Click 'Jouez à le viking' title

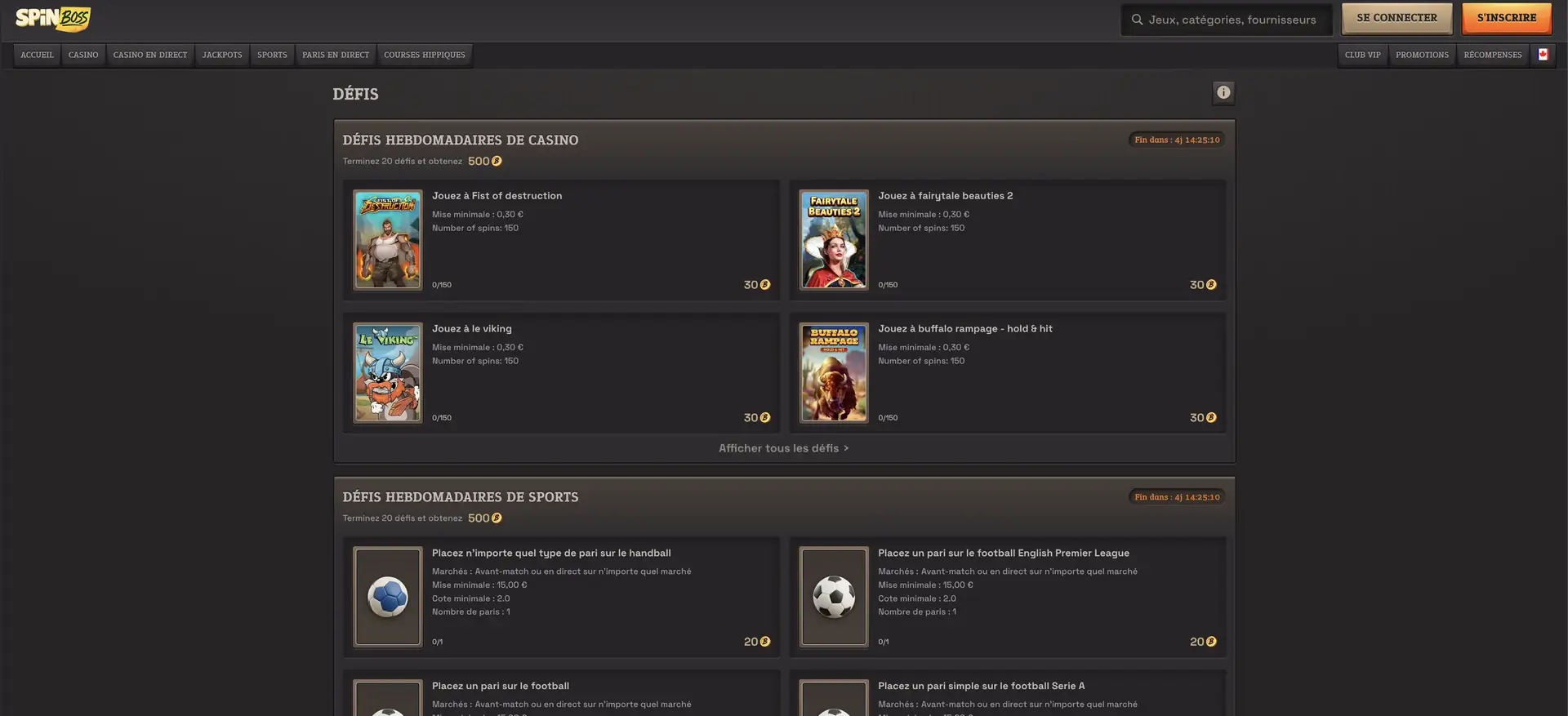[472, 329]
